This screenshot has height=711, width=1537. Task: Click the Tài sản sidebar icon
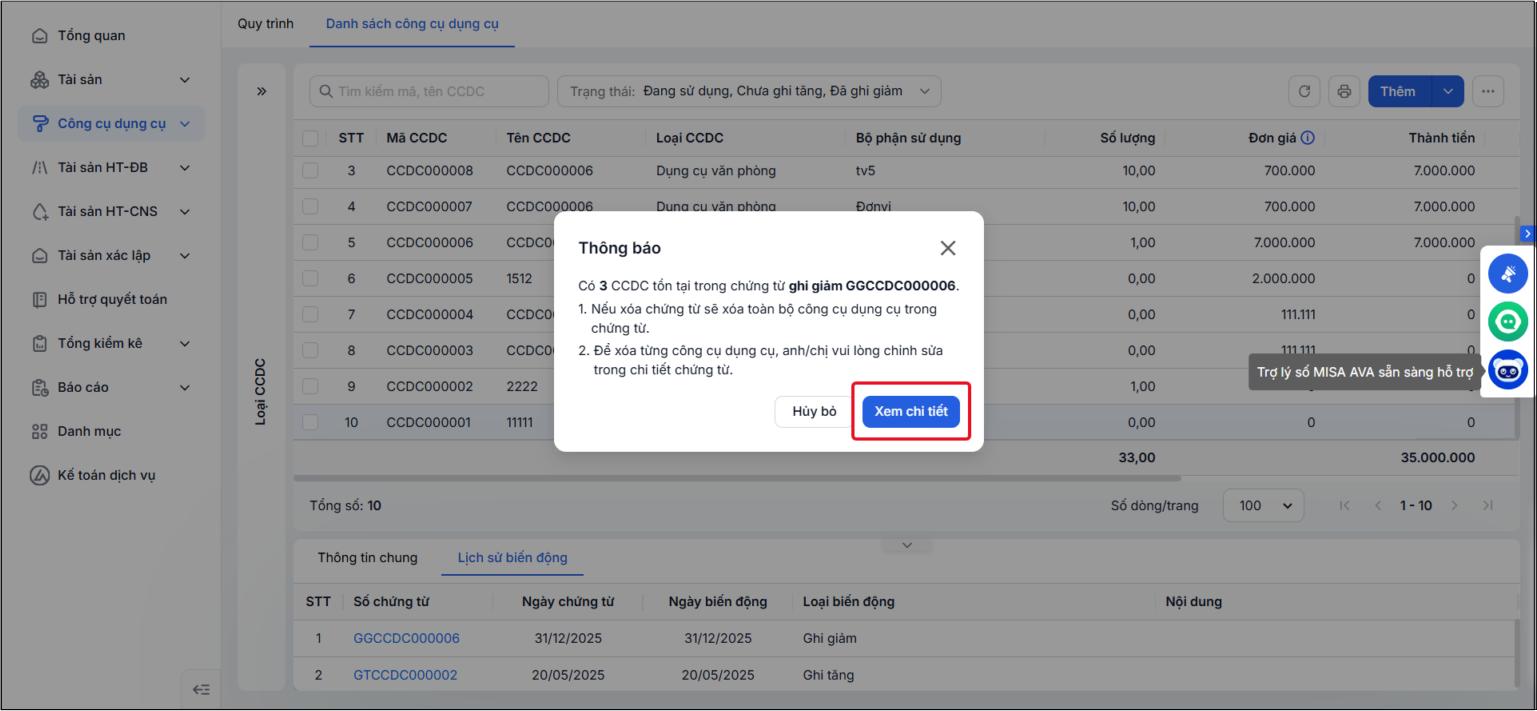[x=40, y=80]
